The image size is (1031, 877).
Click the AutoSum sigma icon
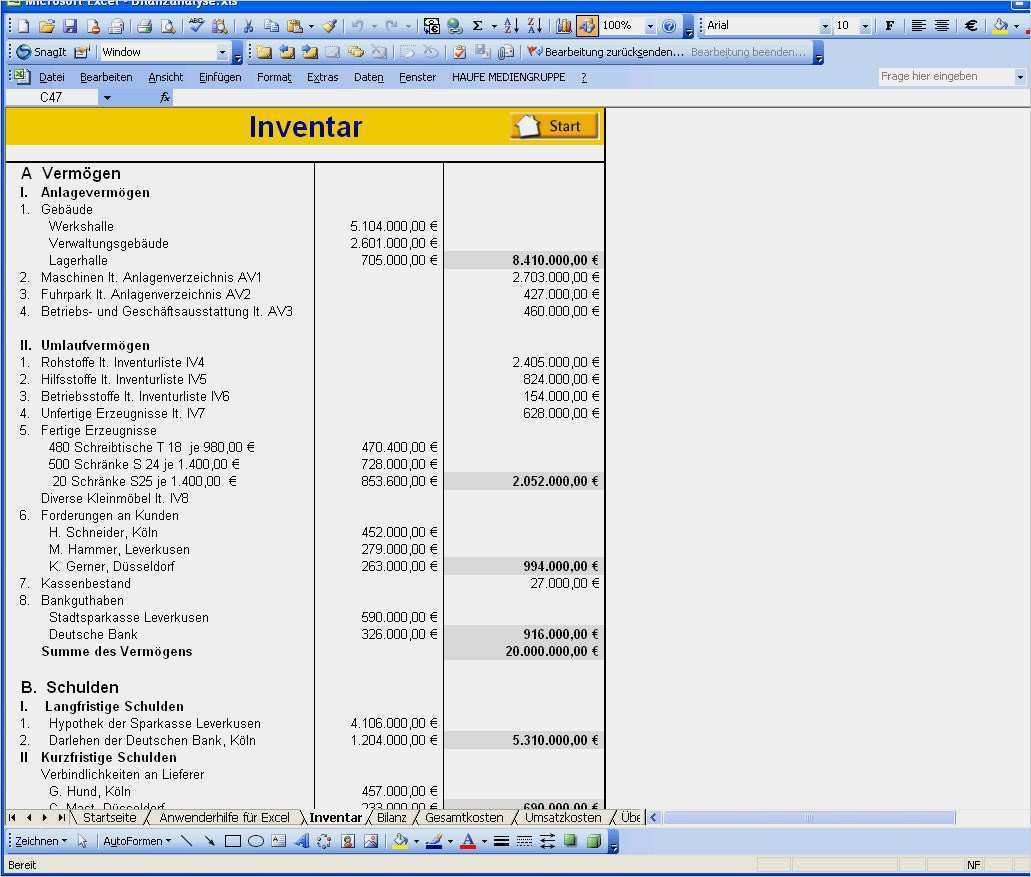(477, 26)
